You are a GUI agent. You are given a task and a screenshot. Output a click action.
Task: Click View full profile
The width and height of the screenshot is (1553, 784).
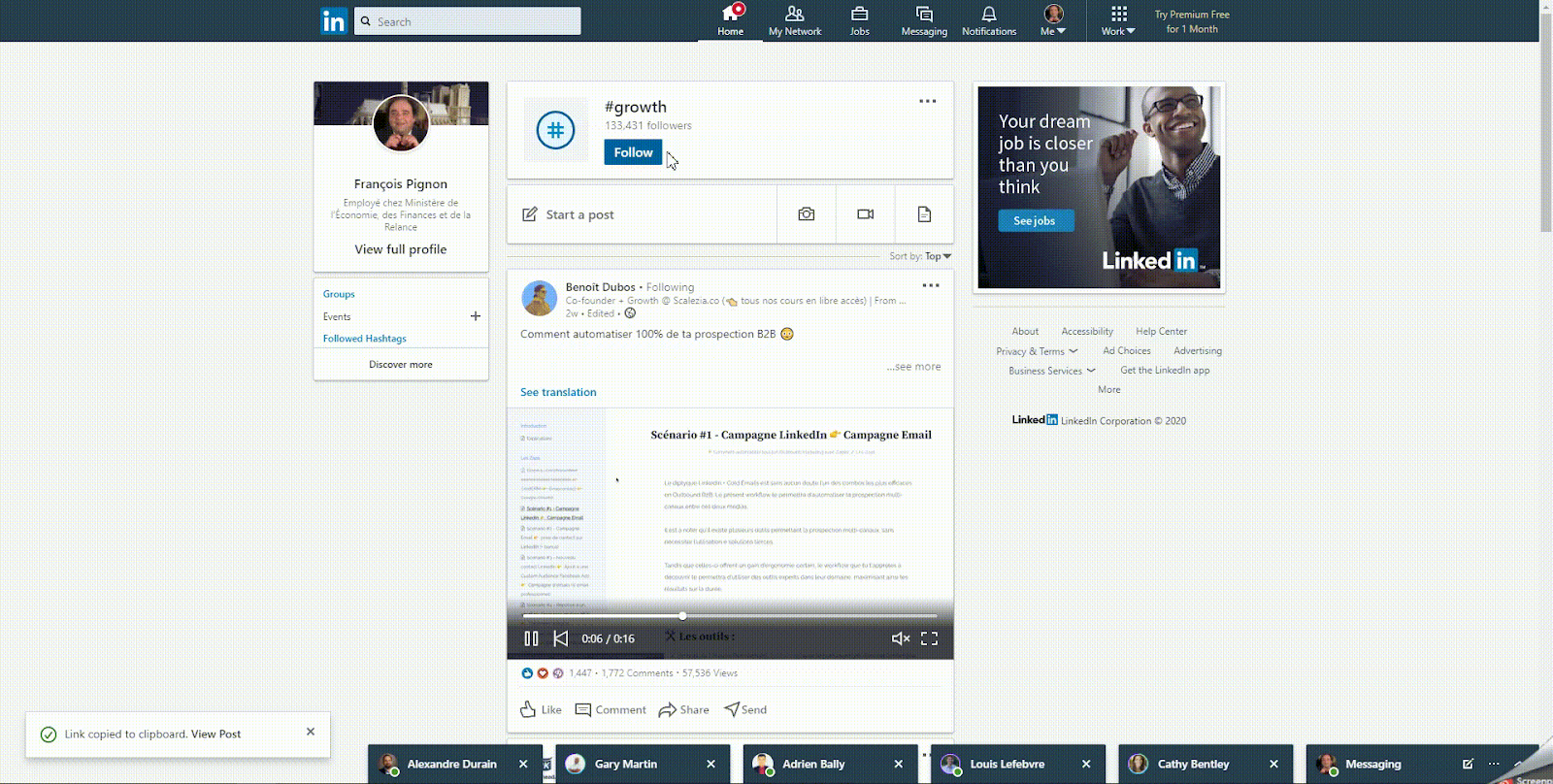click(x=401, y=249)
